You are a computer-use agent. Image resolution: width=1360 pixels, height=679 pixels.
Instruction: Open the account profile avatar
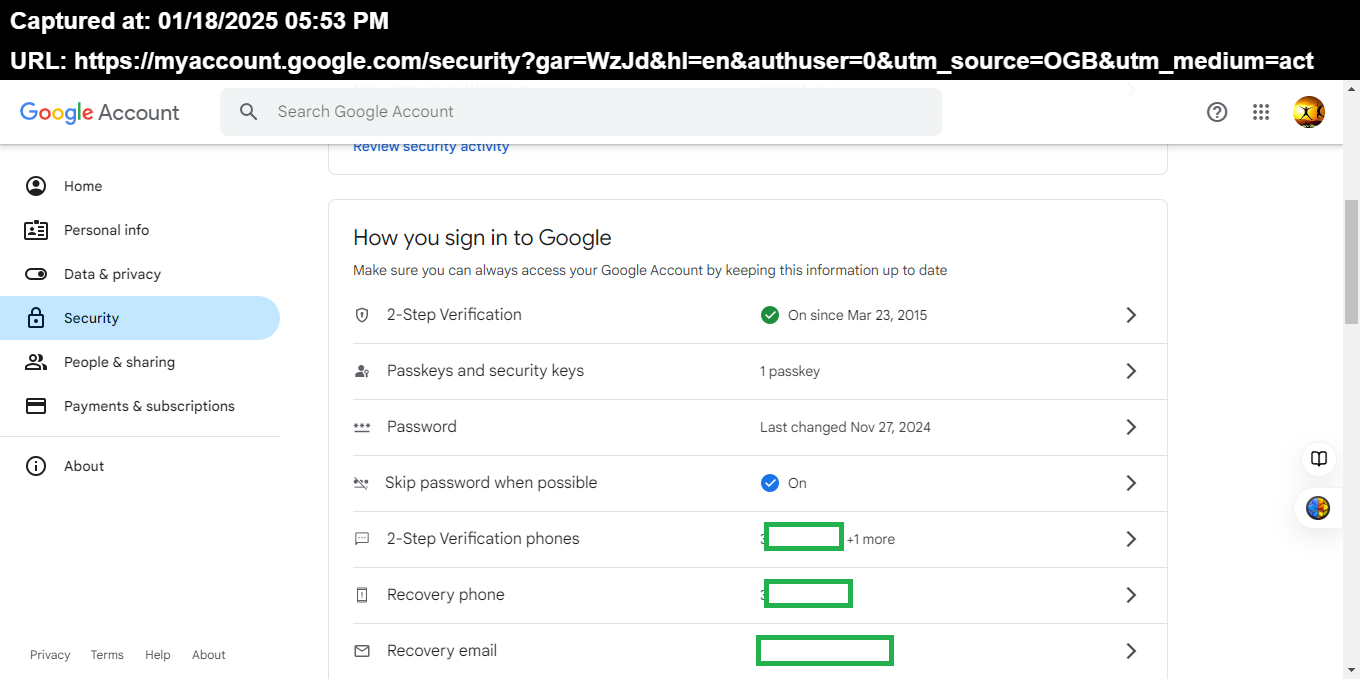[x=1309, y=112]
